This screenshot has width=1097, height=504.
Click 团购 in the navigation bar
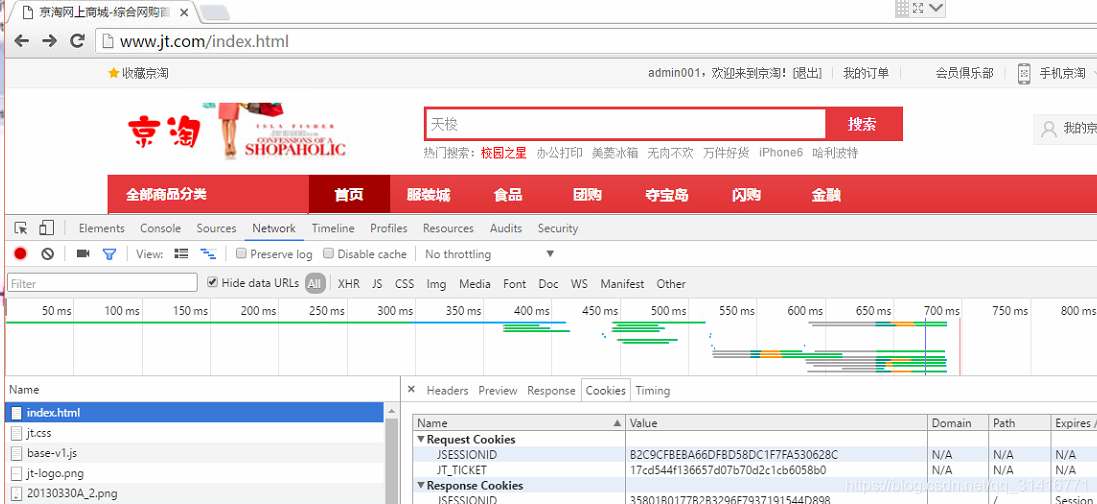pyautogui.click(x=587, y=195)
